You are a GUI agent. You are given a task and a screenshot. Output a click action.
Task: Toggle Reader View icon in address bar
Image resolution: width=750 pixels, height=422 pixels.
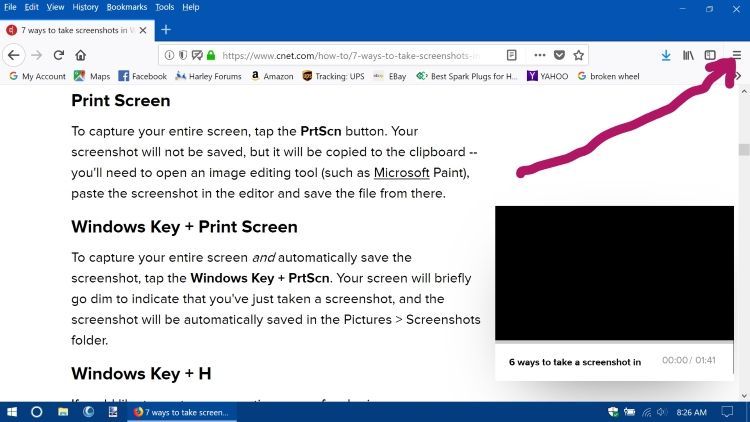pos(512,55)
